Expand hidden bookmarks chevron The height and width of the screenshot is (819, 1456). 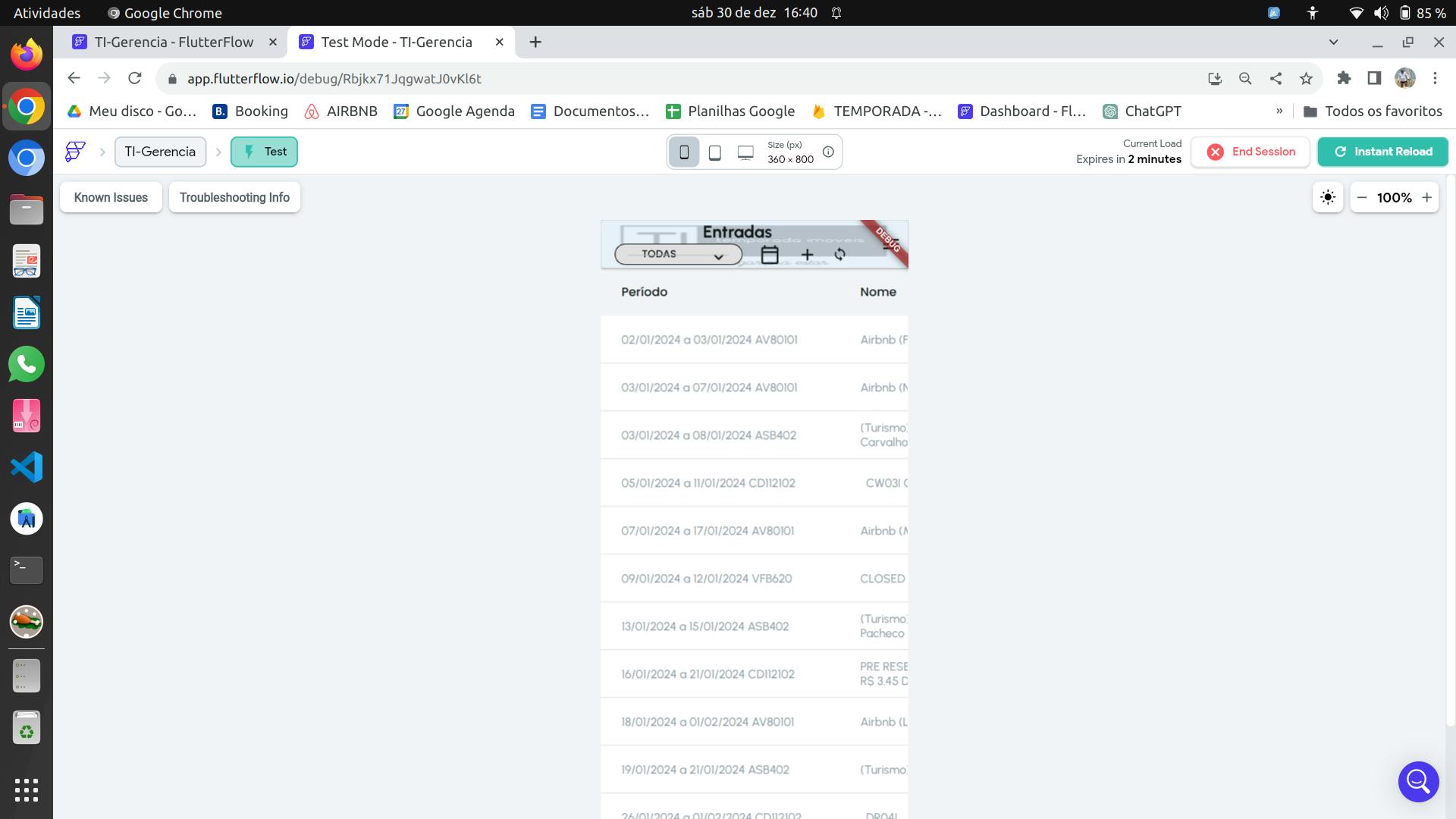1279,111
